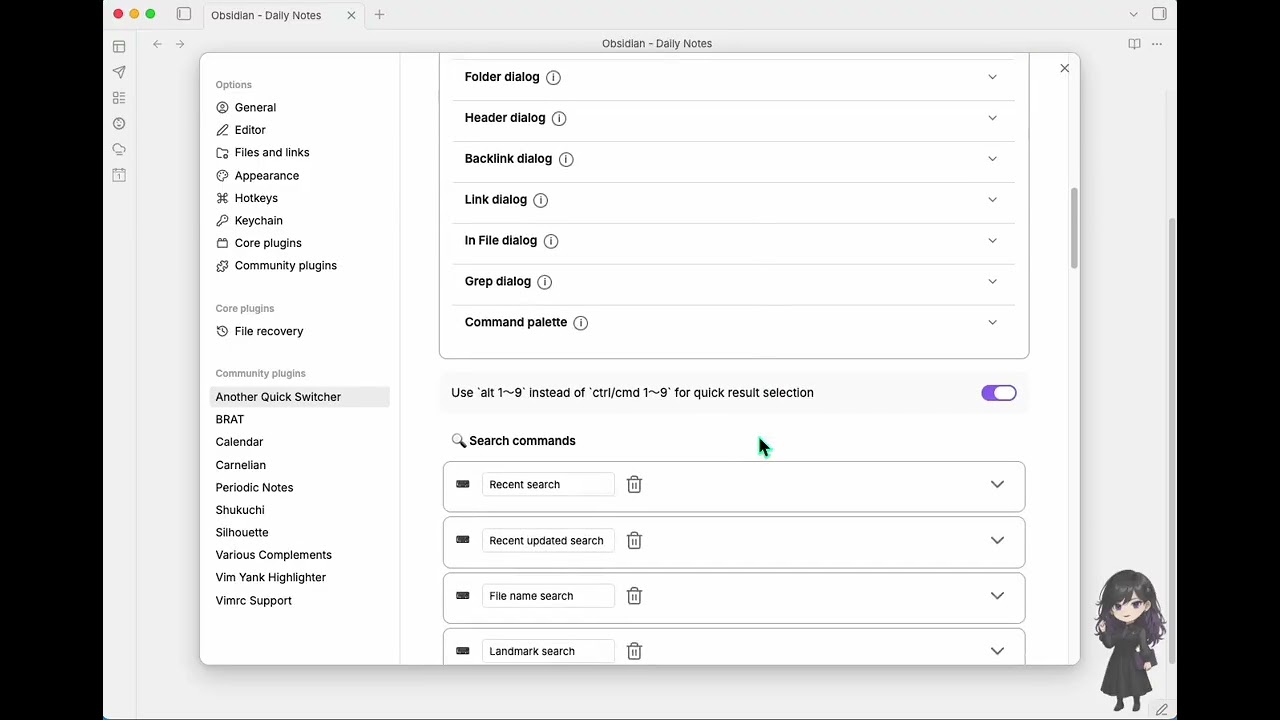Delete the Recent search command via trash icon

click(x=634, y=485)
